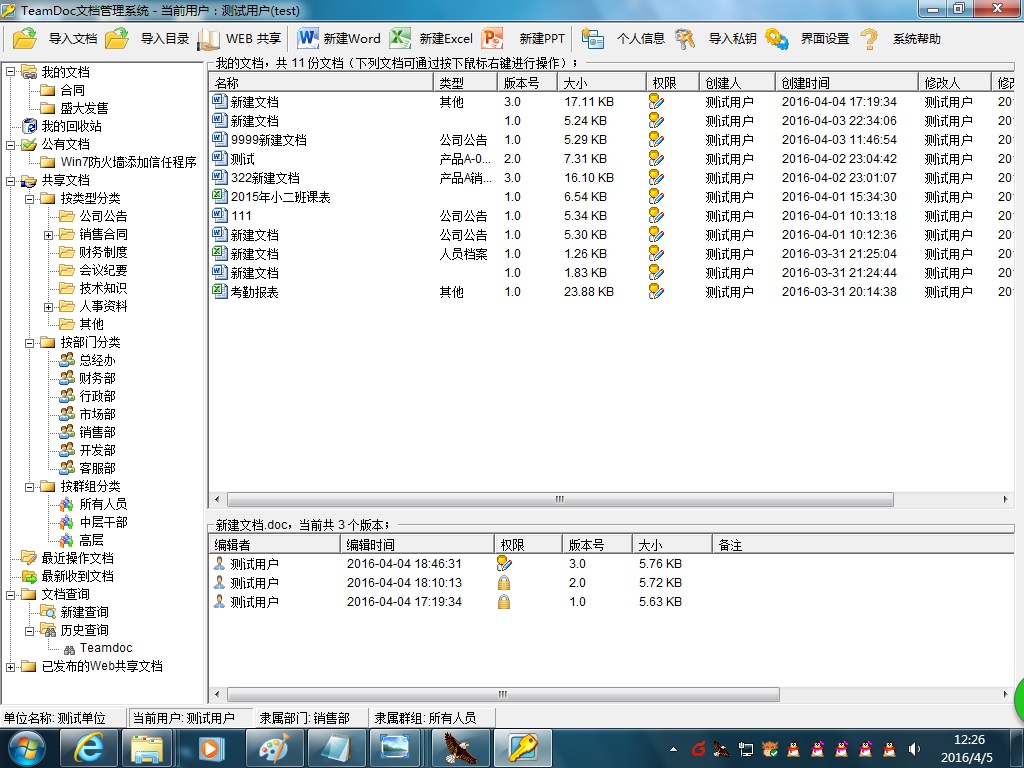Create a new Word document via 新建Word
The width and height of the screenshot is (1024, 768).
339,39
